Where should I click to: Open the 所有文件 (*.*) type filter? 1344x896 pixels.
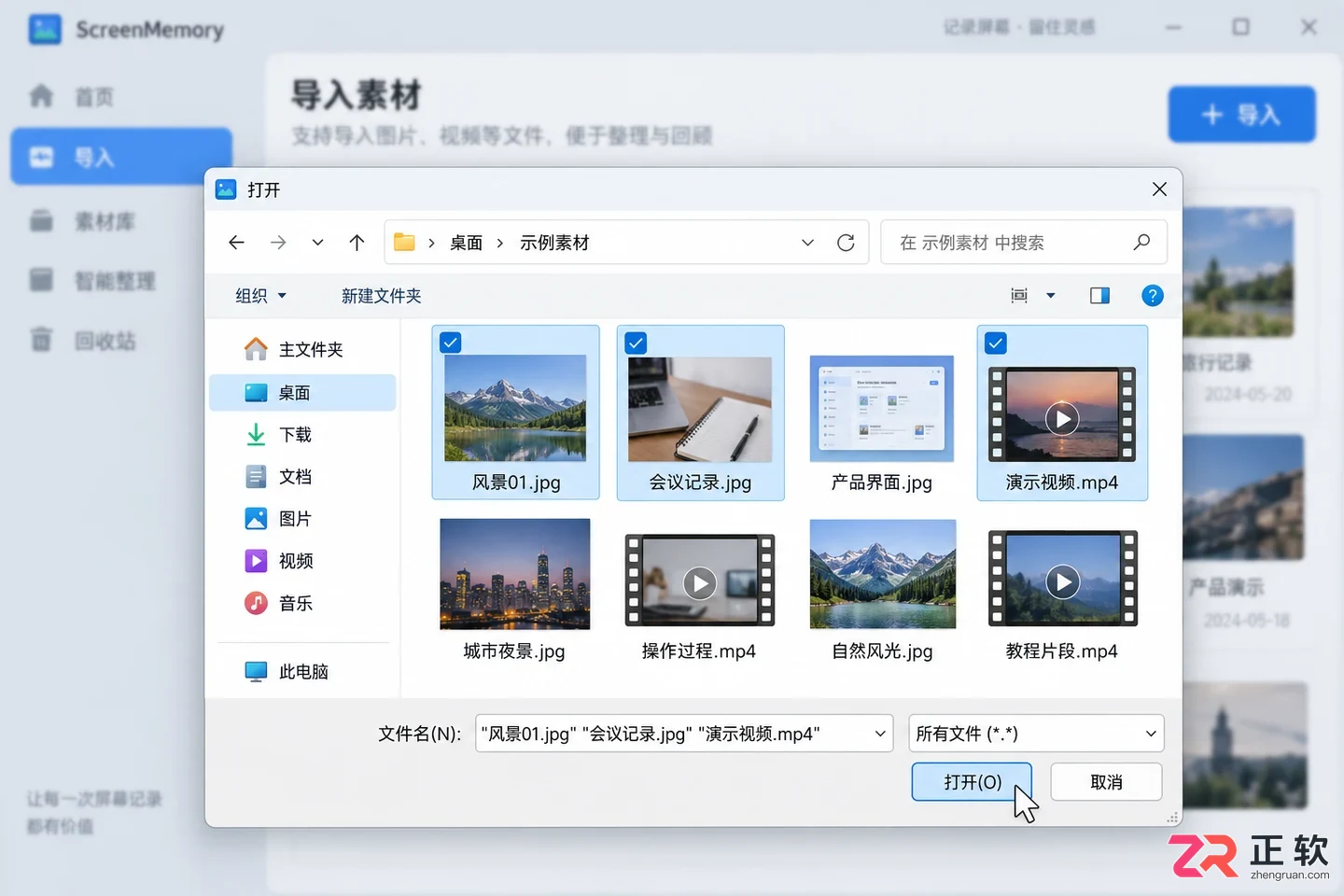click(1037, 734)
